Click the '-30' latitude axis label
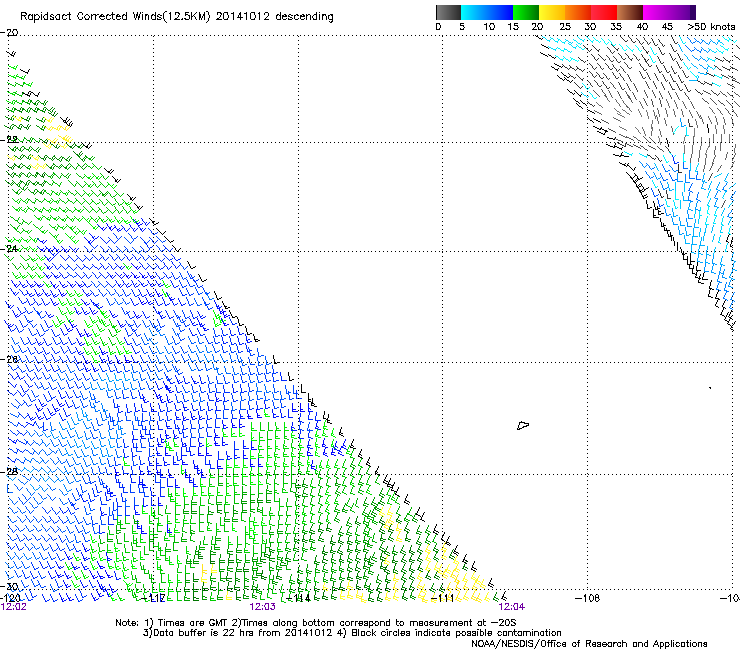The height and width of the screenshot is (650, 740). coord(9,586)
